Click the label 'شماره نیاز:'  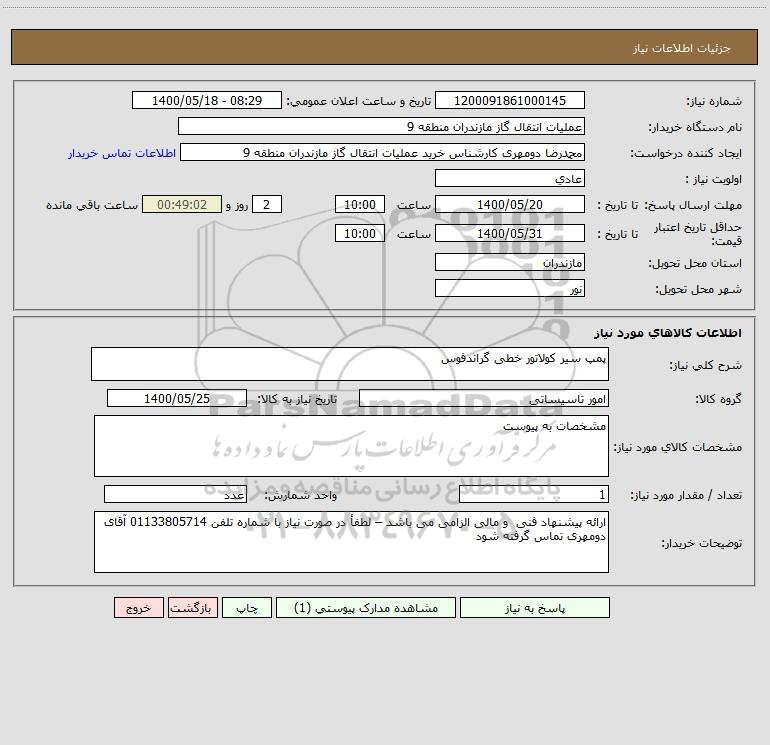(x=714, y=101)
